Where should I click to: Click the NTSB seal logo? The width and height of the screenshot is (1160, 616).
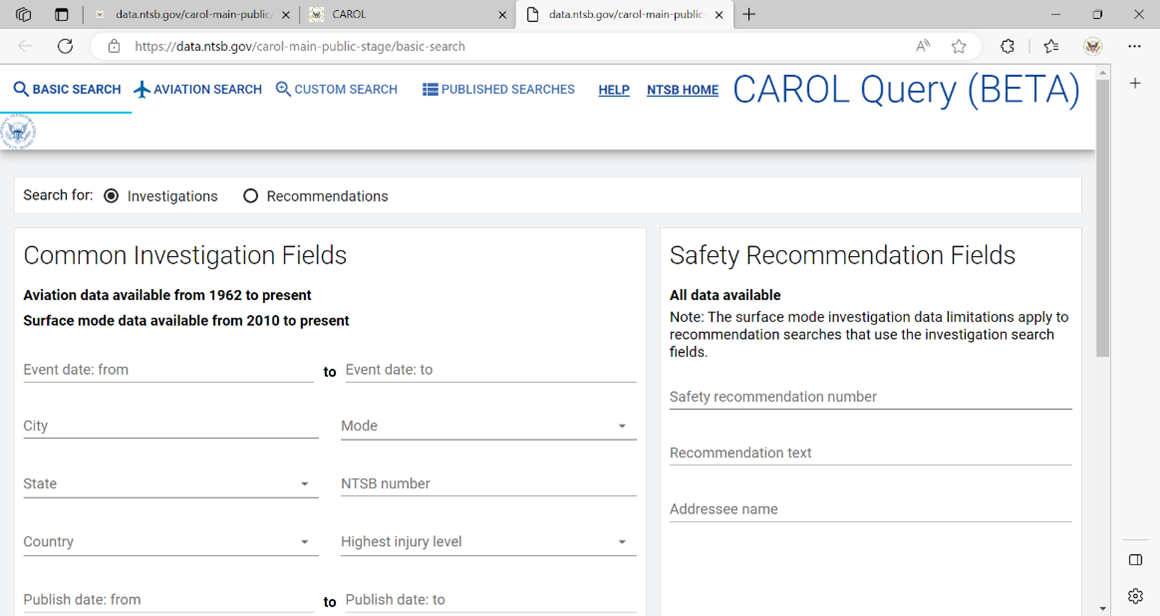point(18,132)
